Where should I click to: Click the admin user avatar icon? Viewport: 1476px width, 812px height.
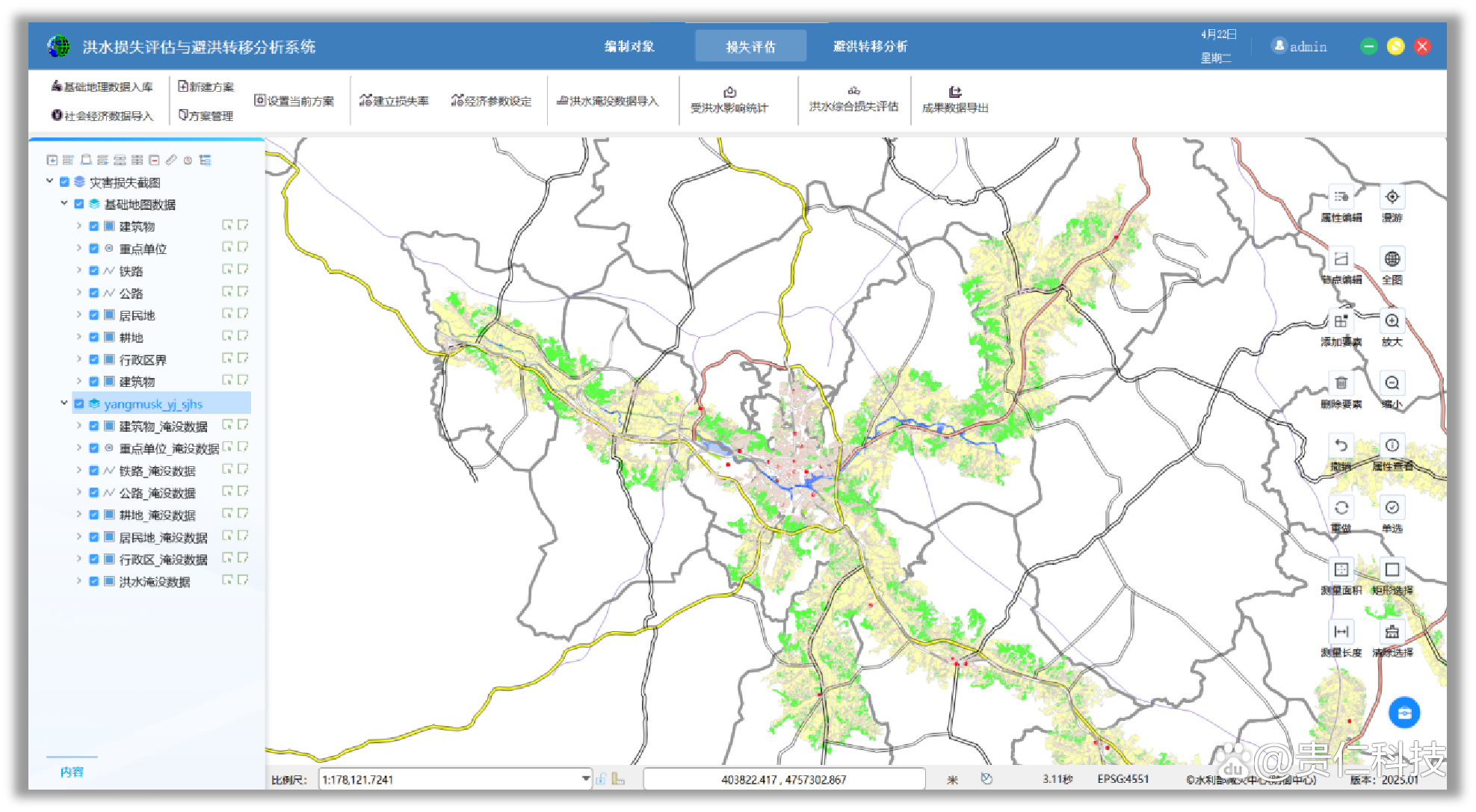1279,46
